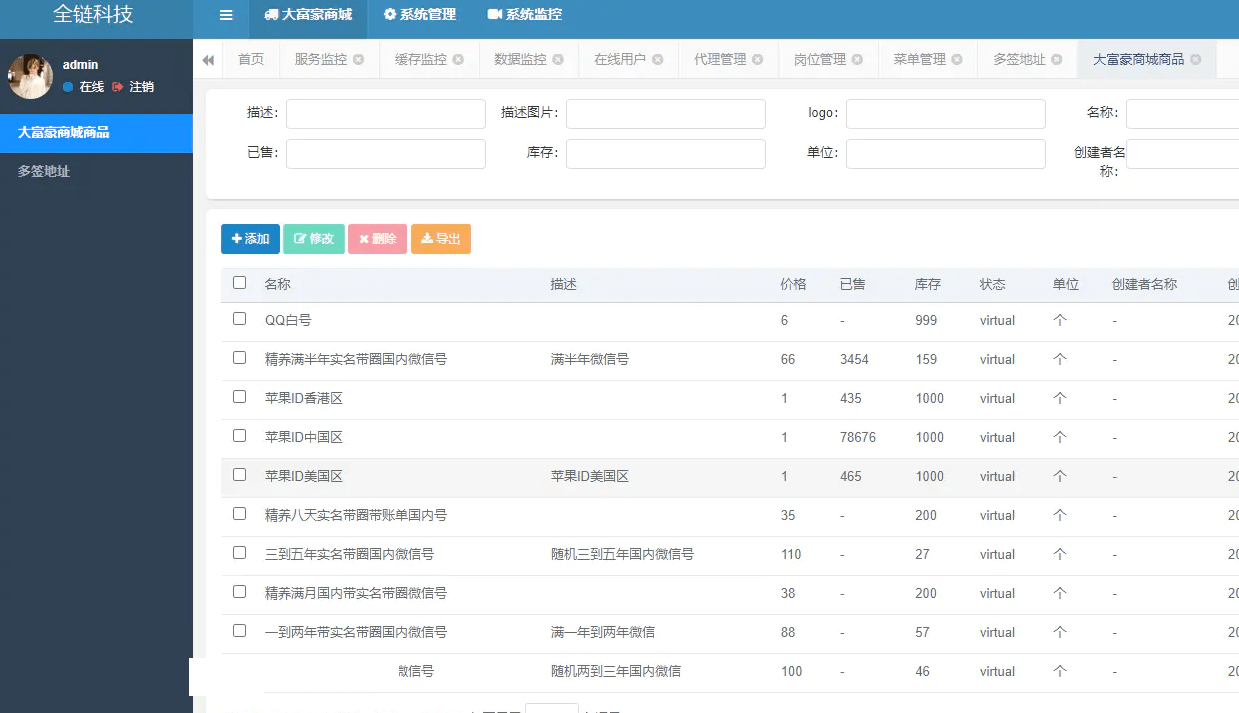The image size is (1239, 713).
Task: Click the edit icon on 修改 button
Action: tap(300, 239)
